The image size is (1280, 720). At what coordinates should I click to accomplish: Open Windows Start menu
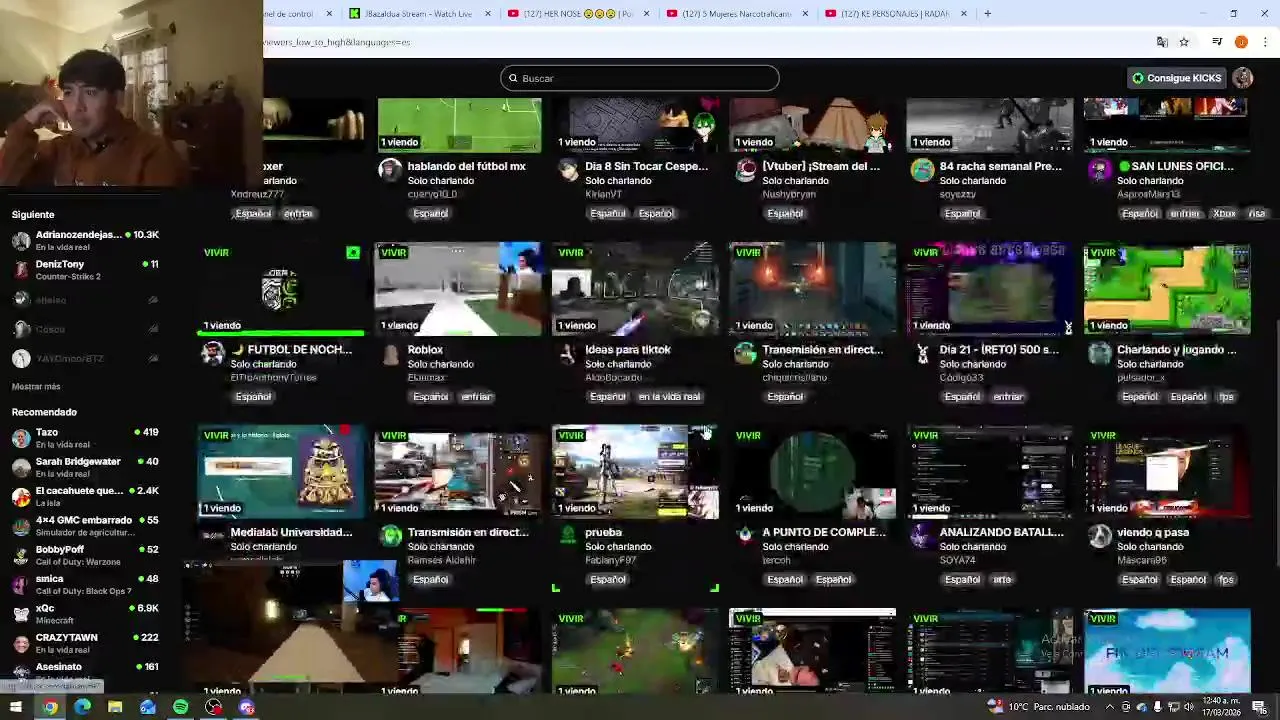click(16, 707)
